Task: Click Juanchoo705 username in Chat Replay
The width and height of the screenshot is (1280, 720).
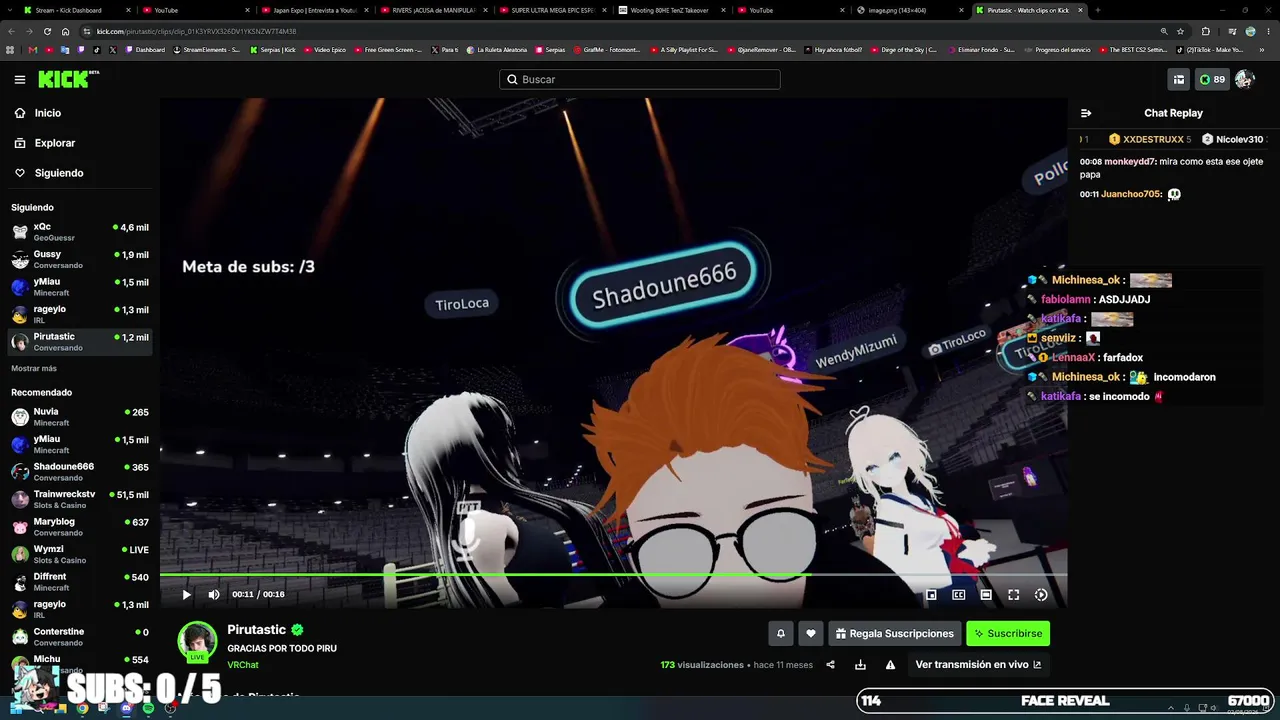Action: (x=1131, y=194)
